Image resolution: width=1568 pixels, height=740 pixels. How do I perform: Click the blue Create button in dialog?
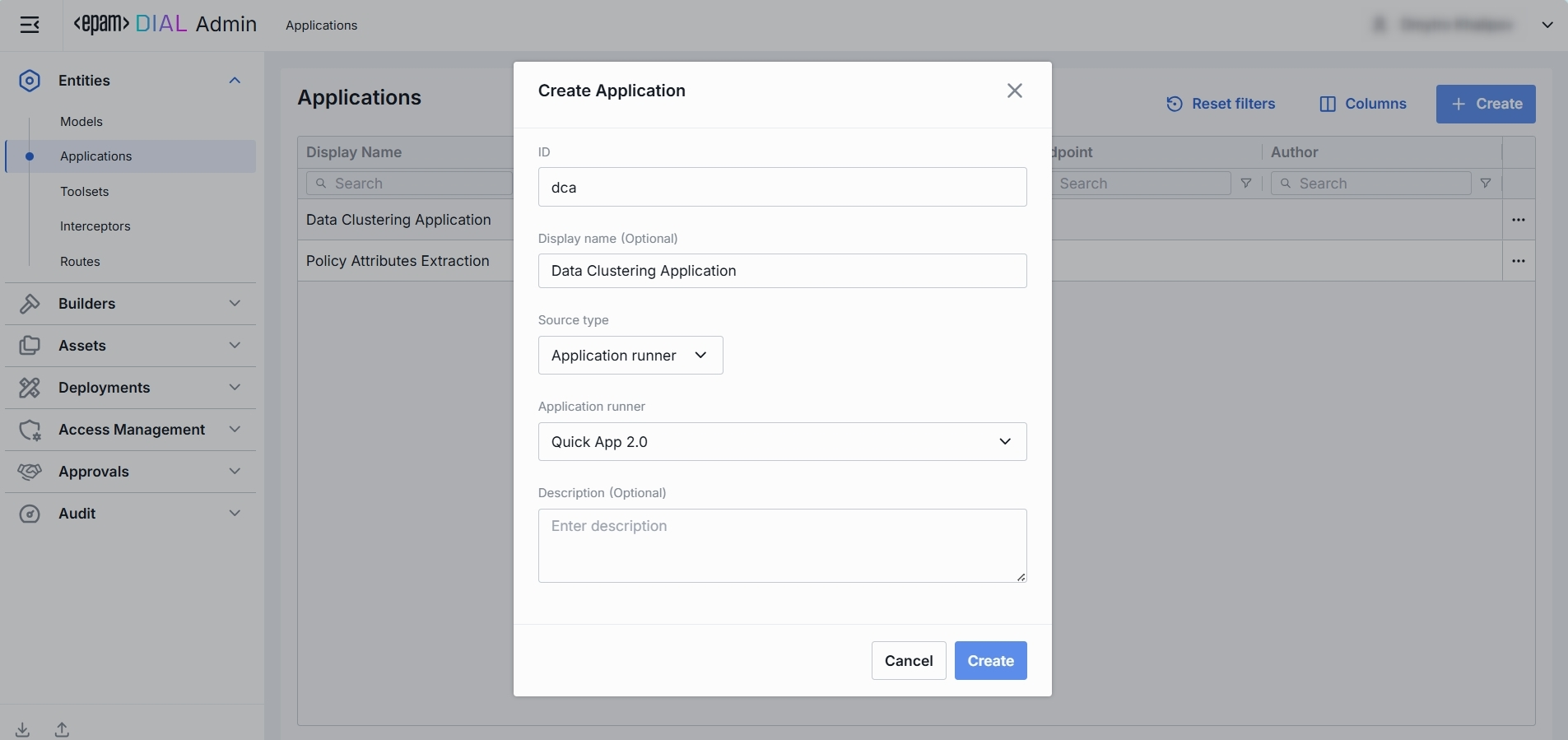990,661
